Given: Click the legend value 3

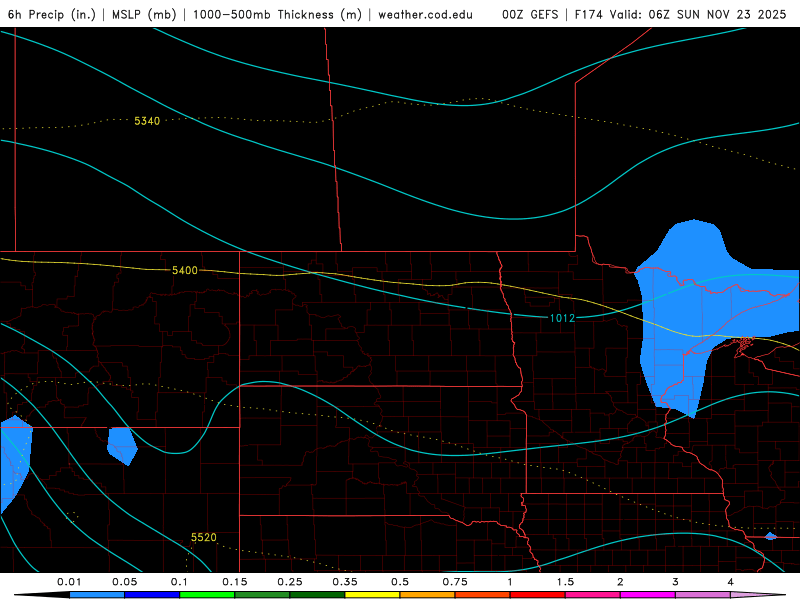Looking at the screenshot, I should [x=676, y=582].
